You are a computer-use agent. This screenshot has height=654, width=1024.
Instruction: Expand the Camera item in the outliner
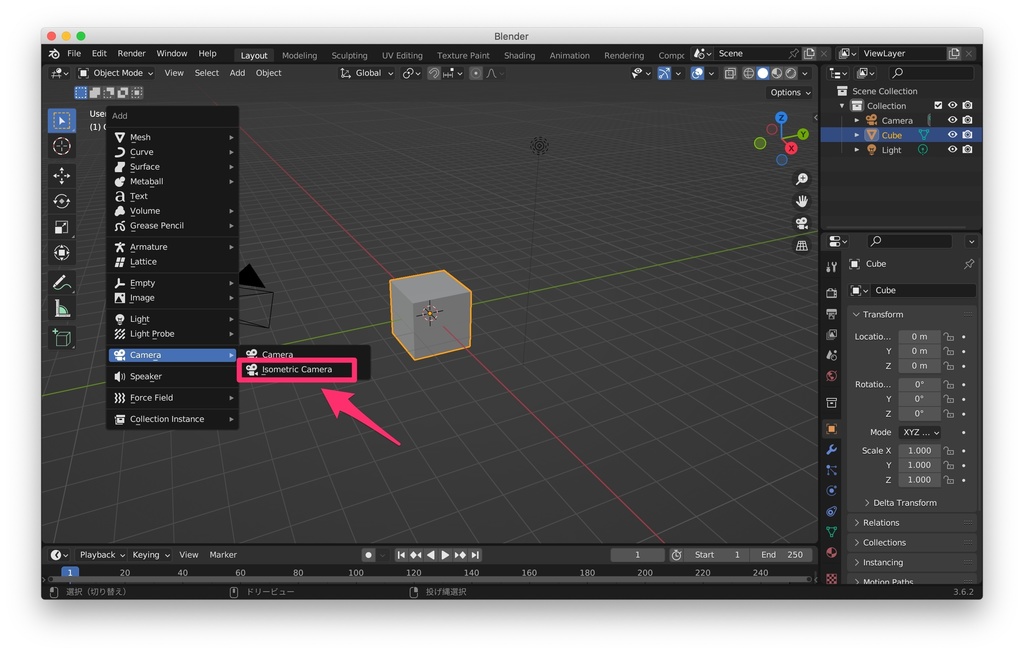tap(855, 120)
